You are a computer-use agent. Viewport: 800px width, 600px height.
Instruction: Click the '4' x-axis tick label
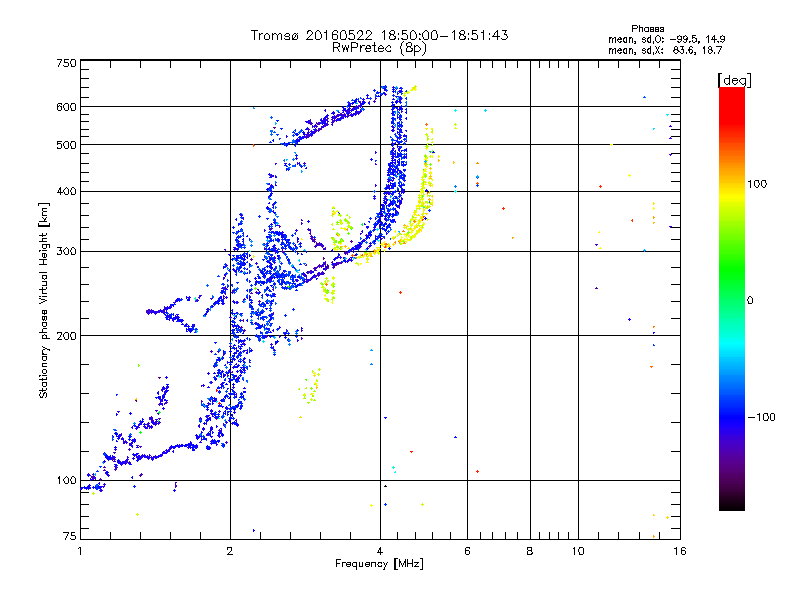(380, 551)
